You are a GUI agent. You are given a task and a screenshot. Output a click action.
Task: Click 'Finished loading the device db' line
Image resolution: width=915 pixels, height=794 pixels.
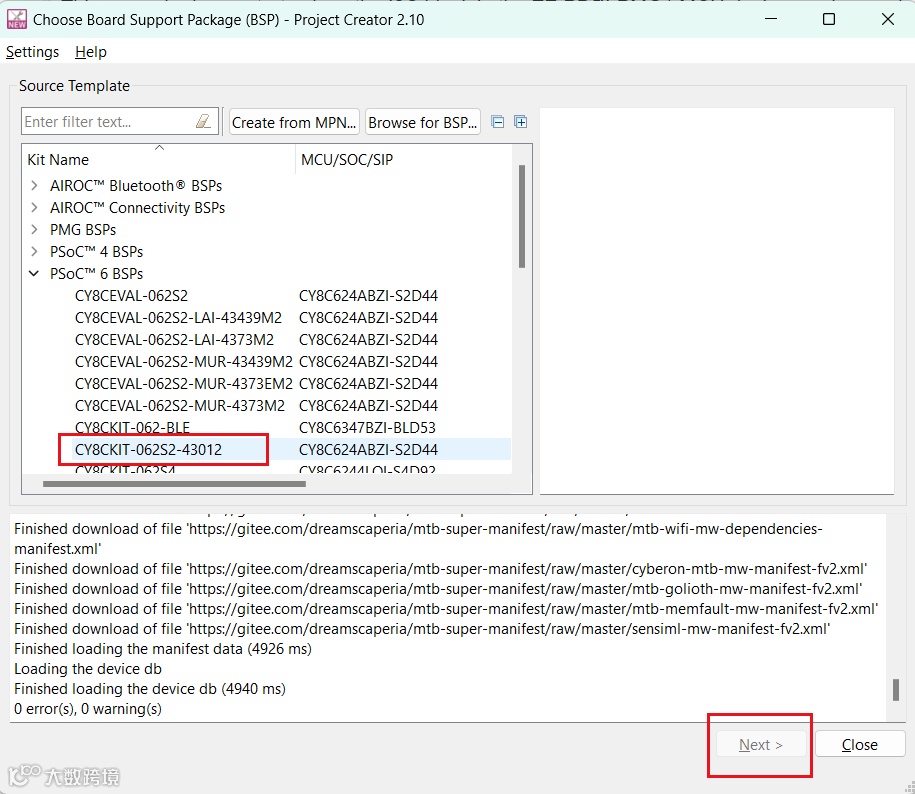click(149, 689)
